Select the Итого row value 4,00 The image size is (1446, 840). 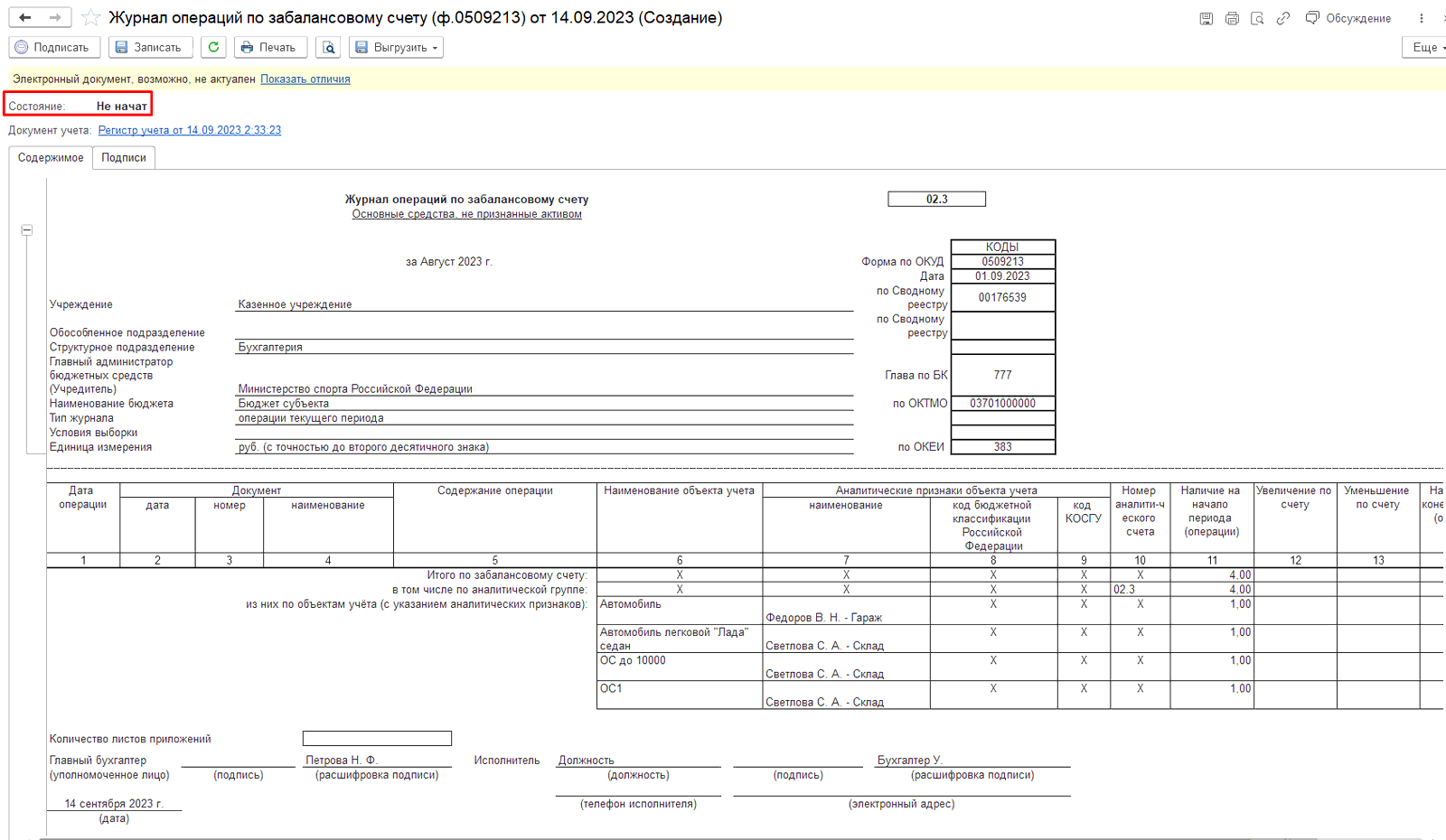1212,574
